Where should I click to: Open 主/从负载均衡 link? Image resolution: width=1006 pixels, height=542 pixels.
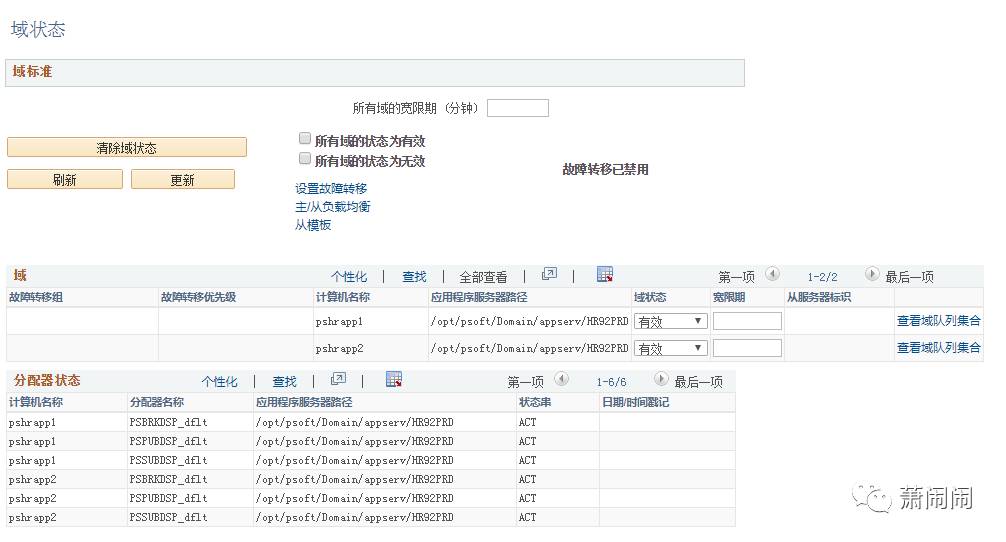pos(332,207)
